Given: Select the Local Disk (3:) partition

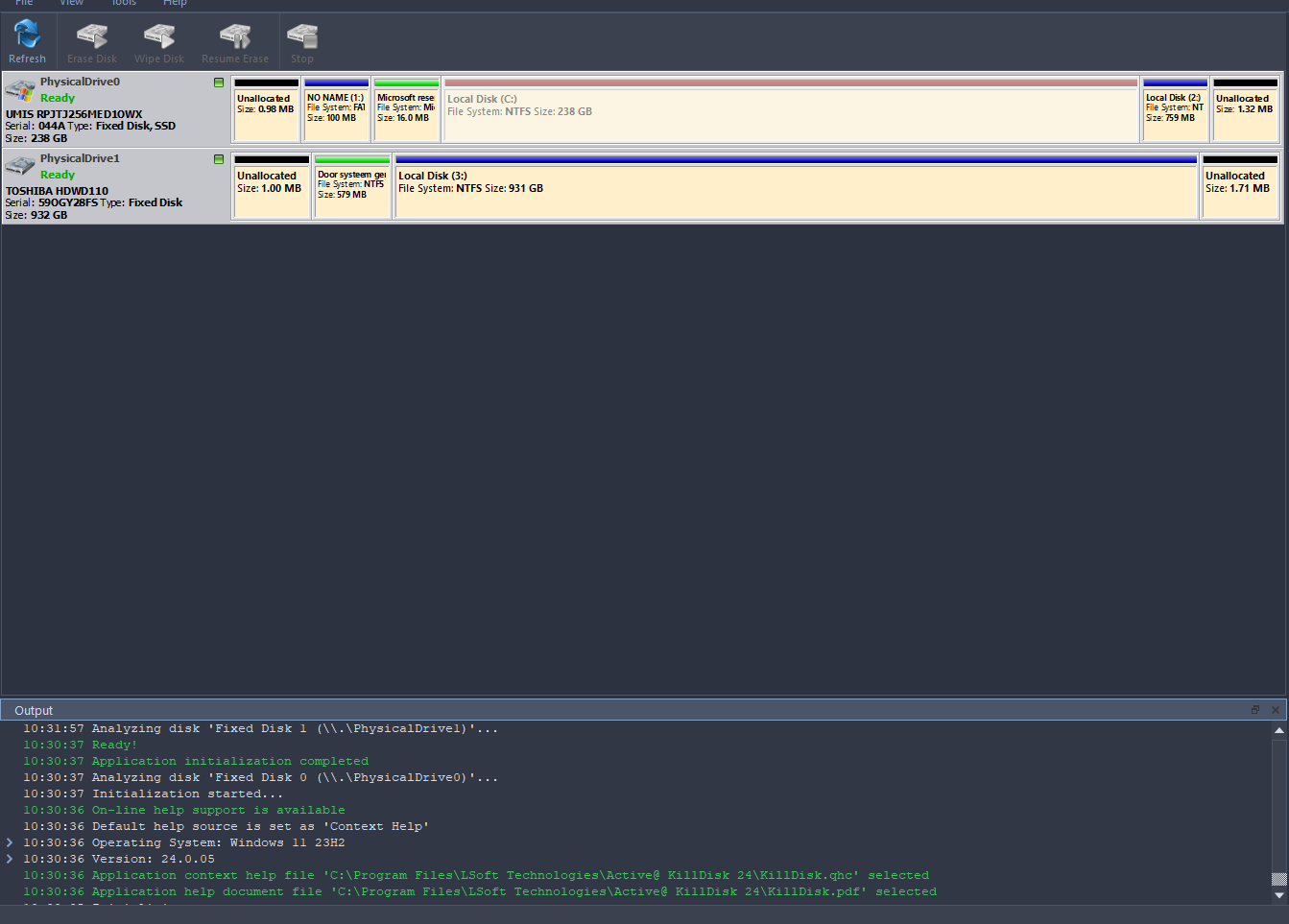Looking at the screenshot, I should [797, 186].
